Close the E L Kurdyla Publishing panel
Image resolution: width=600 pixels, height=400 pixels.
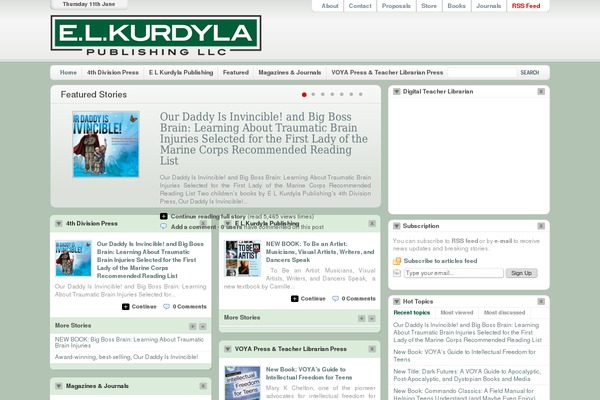(372, 224)
